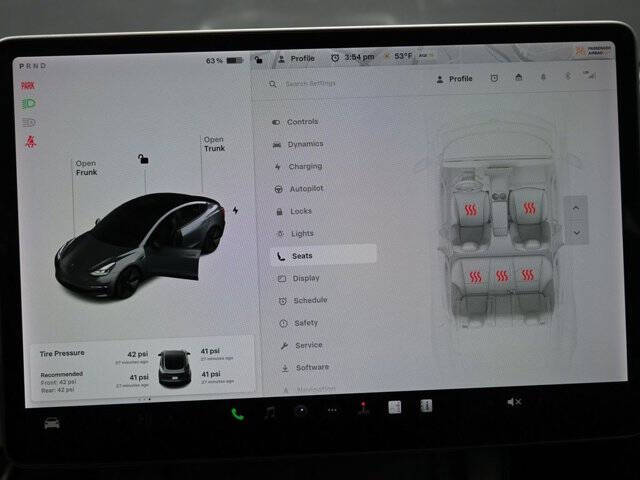Open the music app in the dock
Image resolution: width=640 pixels, height=480 pixels.
click(x=270, y=413)
